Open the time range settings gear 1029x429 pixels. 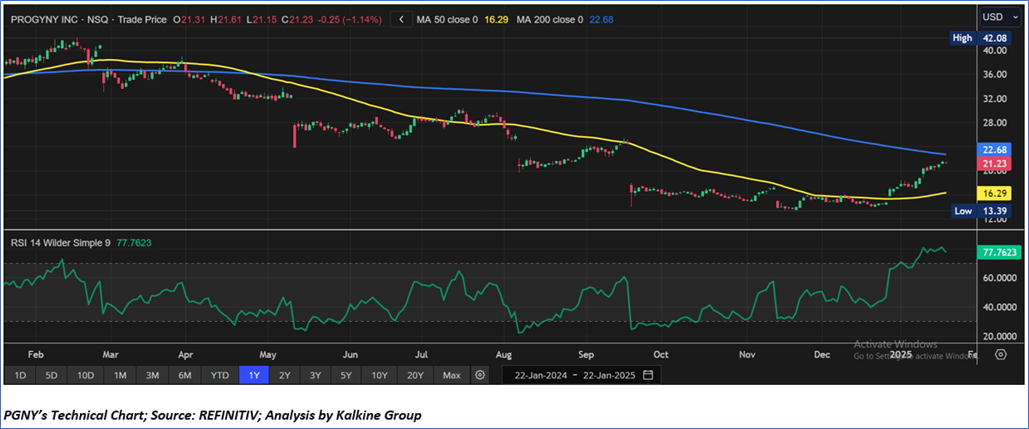pos(480,375)
